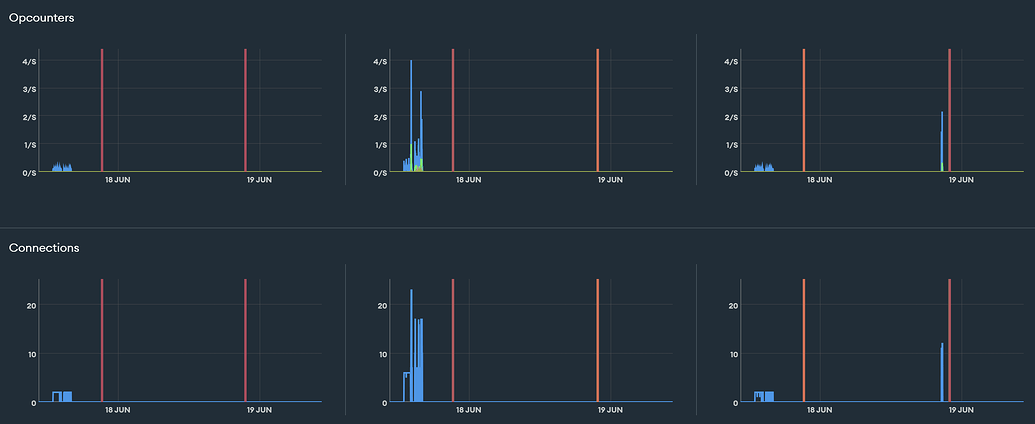Screen dimensions: 1035x424
Task: Click the Connections spike near 12 before 19 JUN
Action: coord(942,372)
